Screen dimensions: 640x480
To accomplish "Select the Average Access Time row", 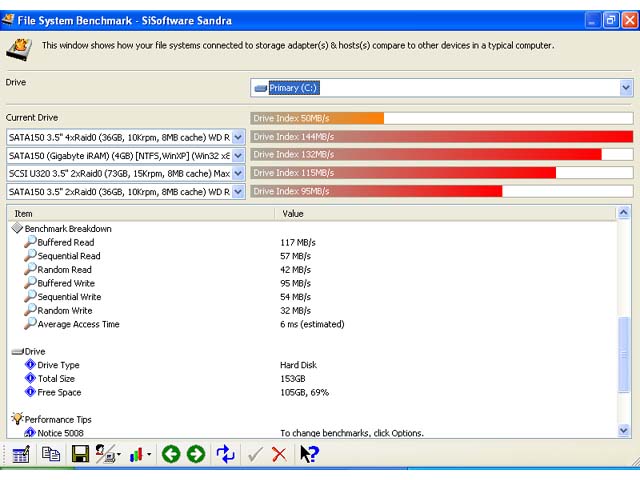I will pos(78,324).
